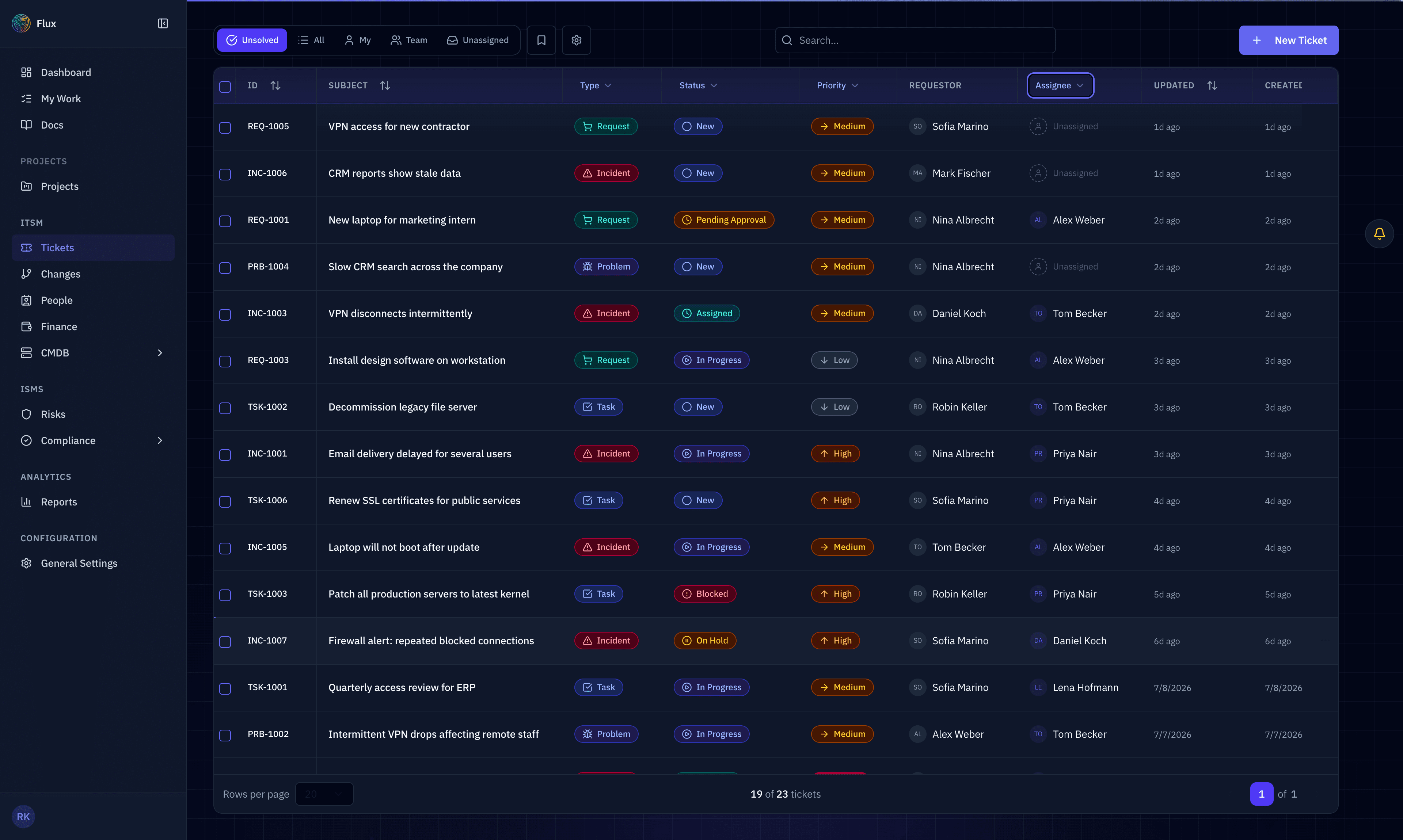Viewport: 1403px width, 840px height.
Task: Open notifications bell icon
Action: click(1379, 233)
